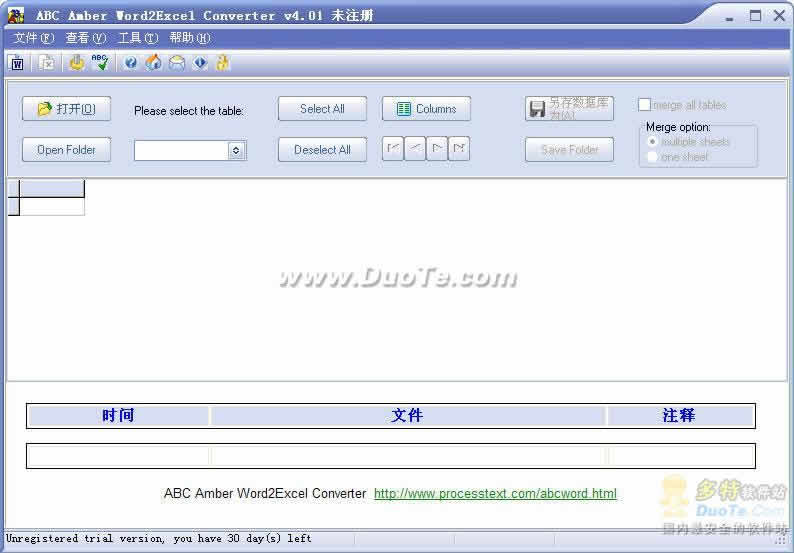Click the Excel sheet toolbar icon
Viewport: 794px width, 553px height.
coord(47,63)
